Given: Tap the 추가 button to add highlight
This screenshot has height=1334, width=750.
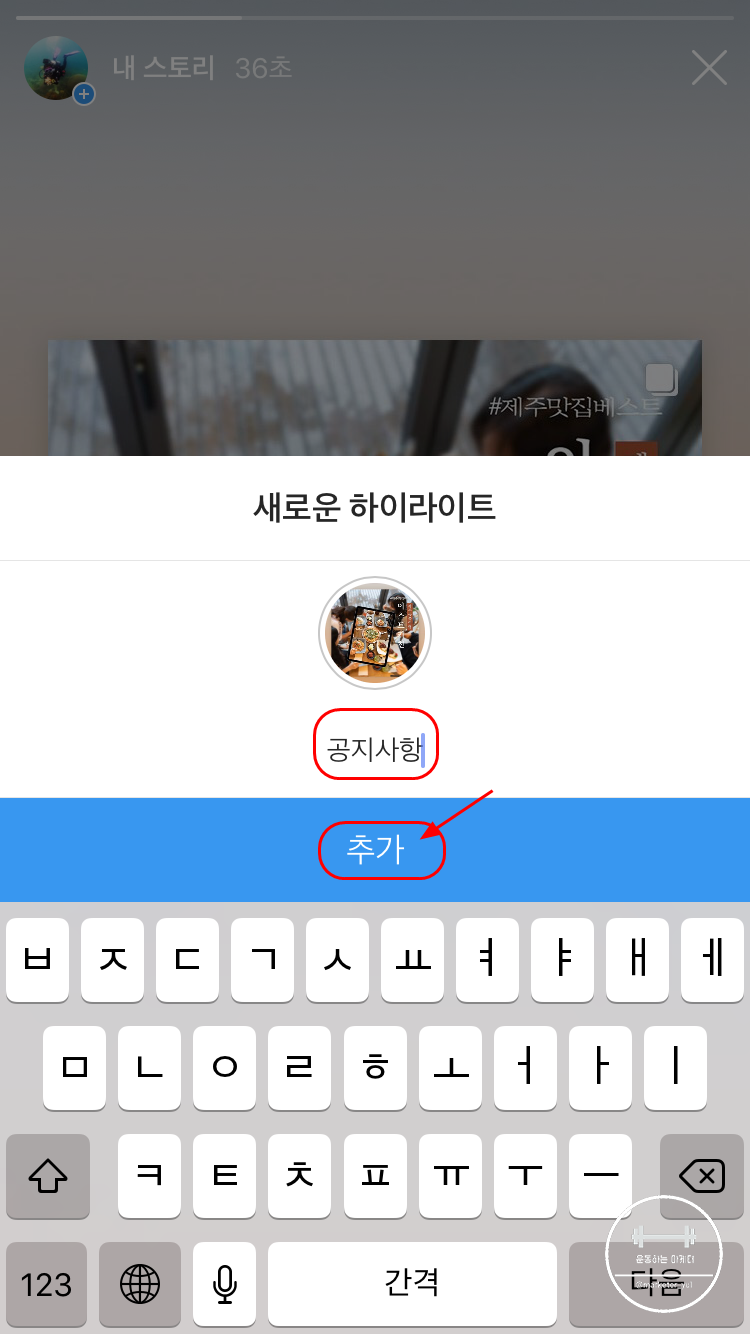Looking at the screenshot, I should coord(375,850).
